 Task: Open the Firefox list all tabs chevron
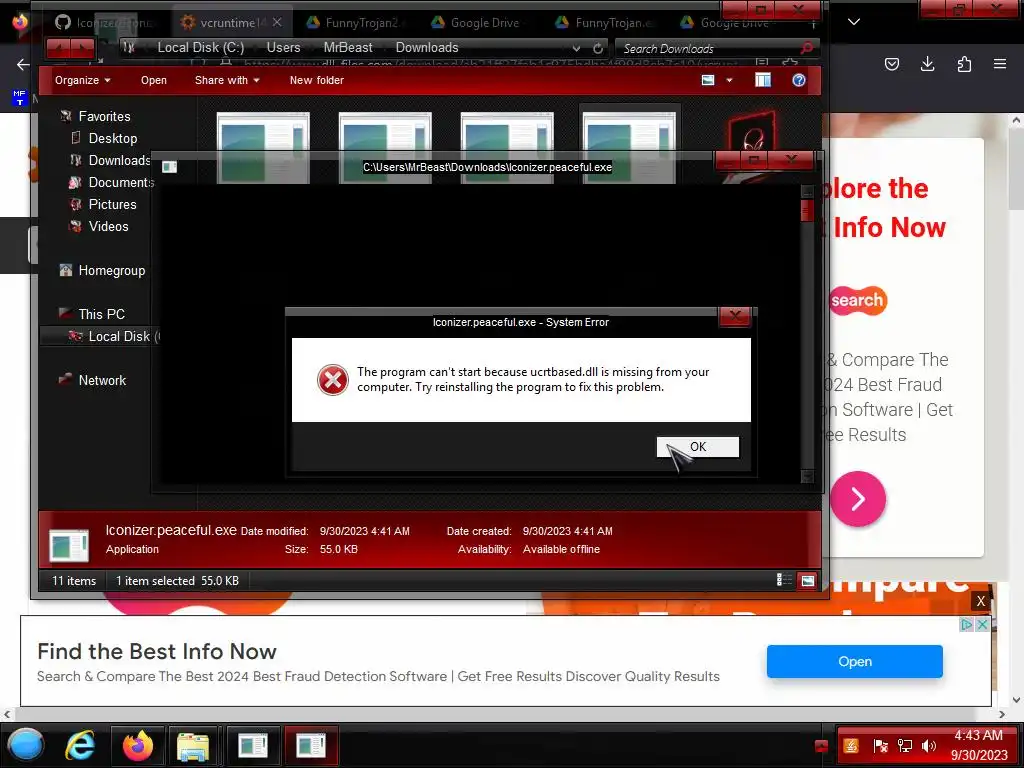[854, 22]
